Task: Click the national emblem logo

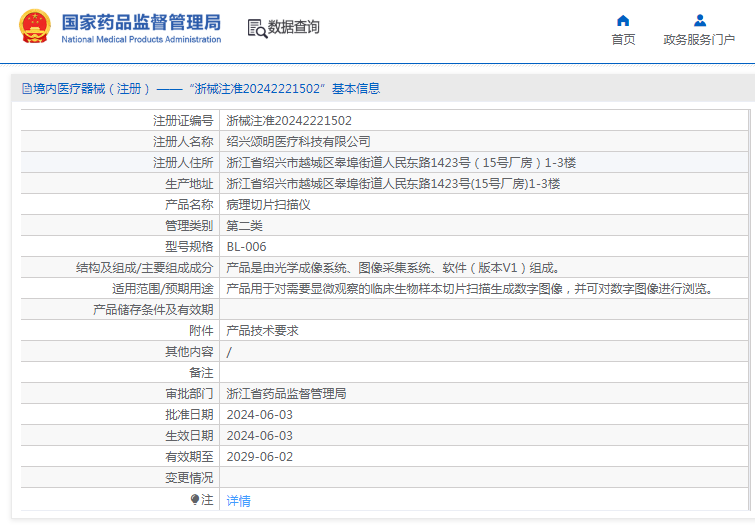Action: click(35, 26)
